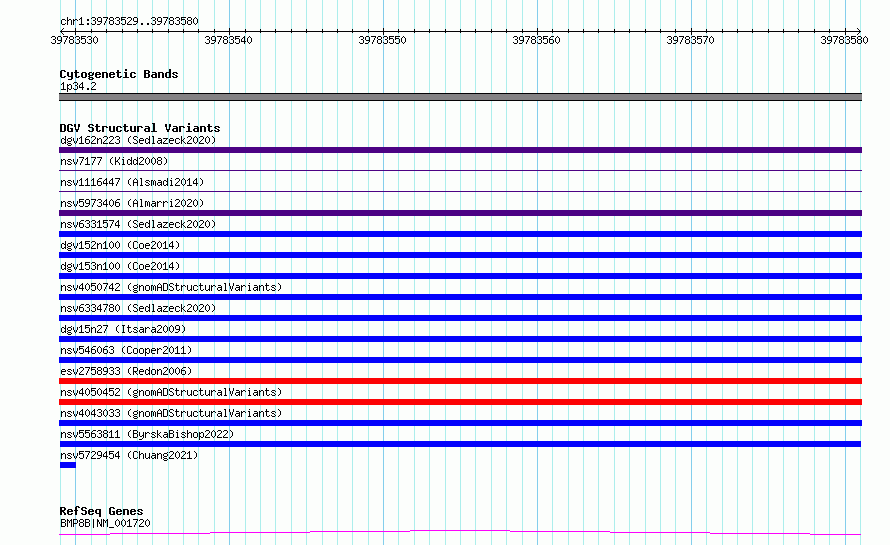Click ruler tick label 39783540
The image size is (890, 545).
click(x=228, y=40)
